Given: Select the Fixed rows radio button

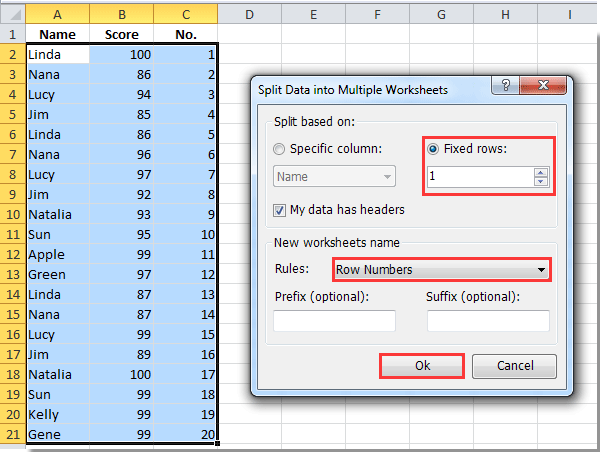Looking at the screenshot, I should pyautogui.click(x=433, y=150).
